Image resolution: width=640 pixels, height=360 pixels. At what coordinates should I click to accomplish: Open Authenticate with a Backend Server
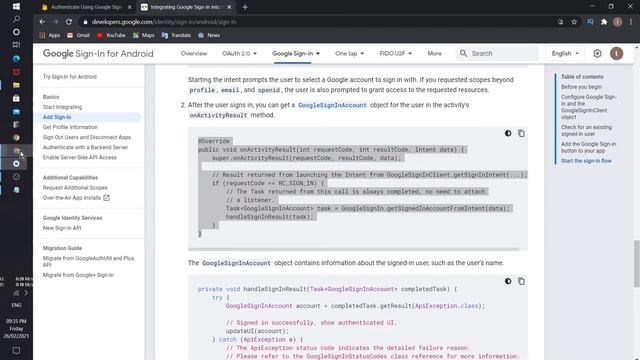85,147
